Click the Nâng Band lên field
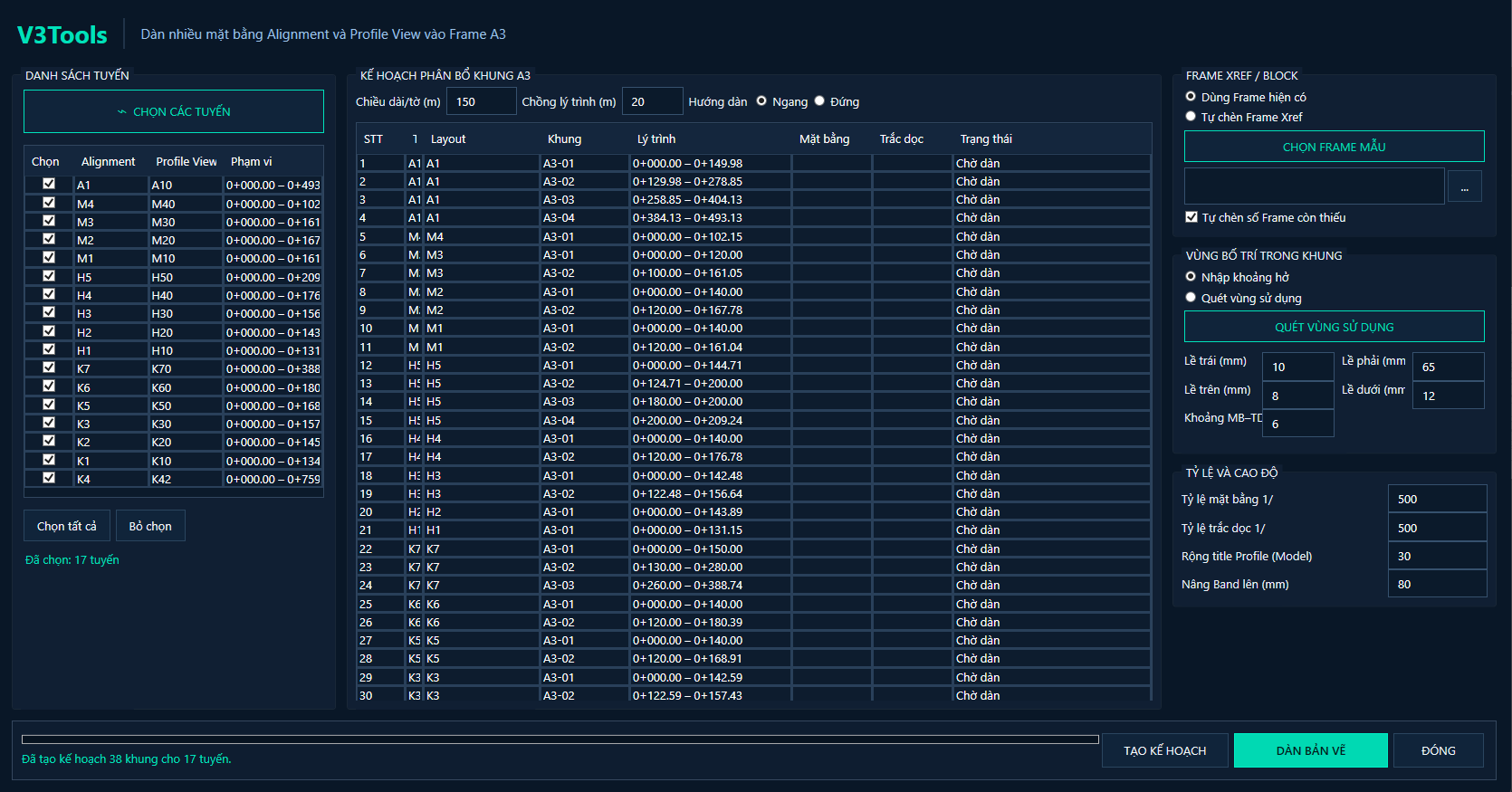1512x792 pixels. pos(1438,584)
